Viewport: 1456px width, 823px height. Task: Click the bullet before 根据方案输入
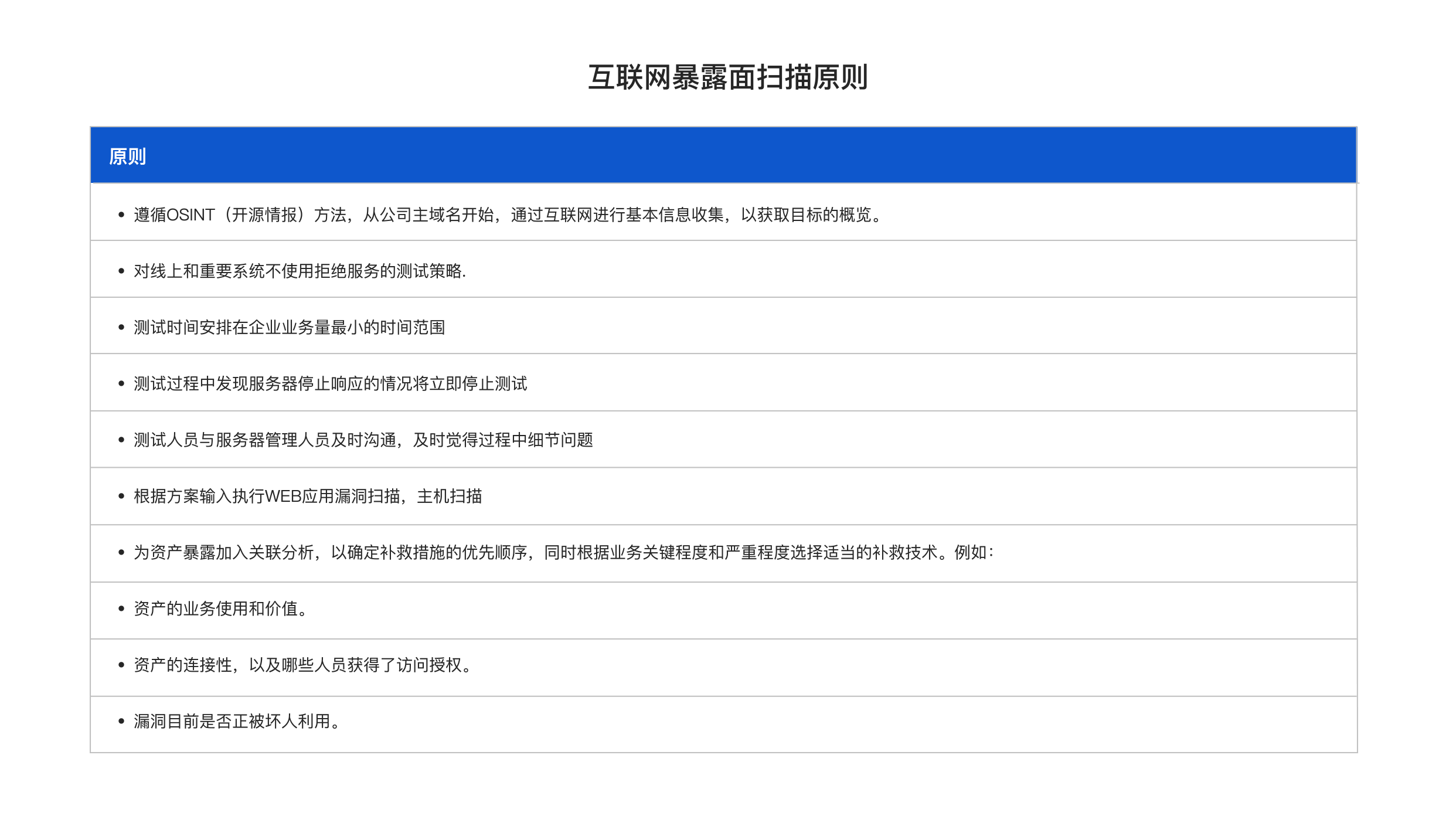[x=121, y=496]
